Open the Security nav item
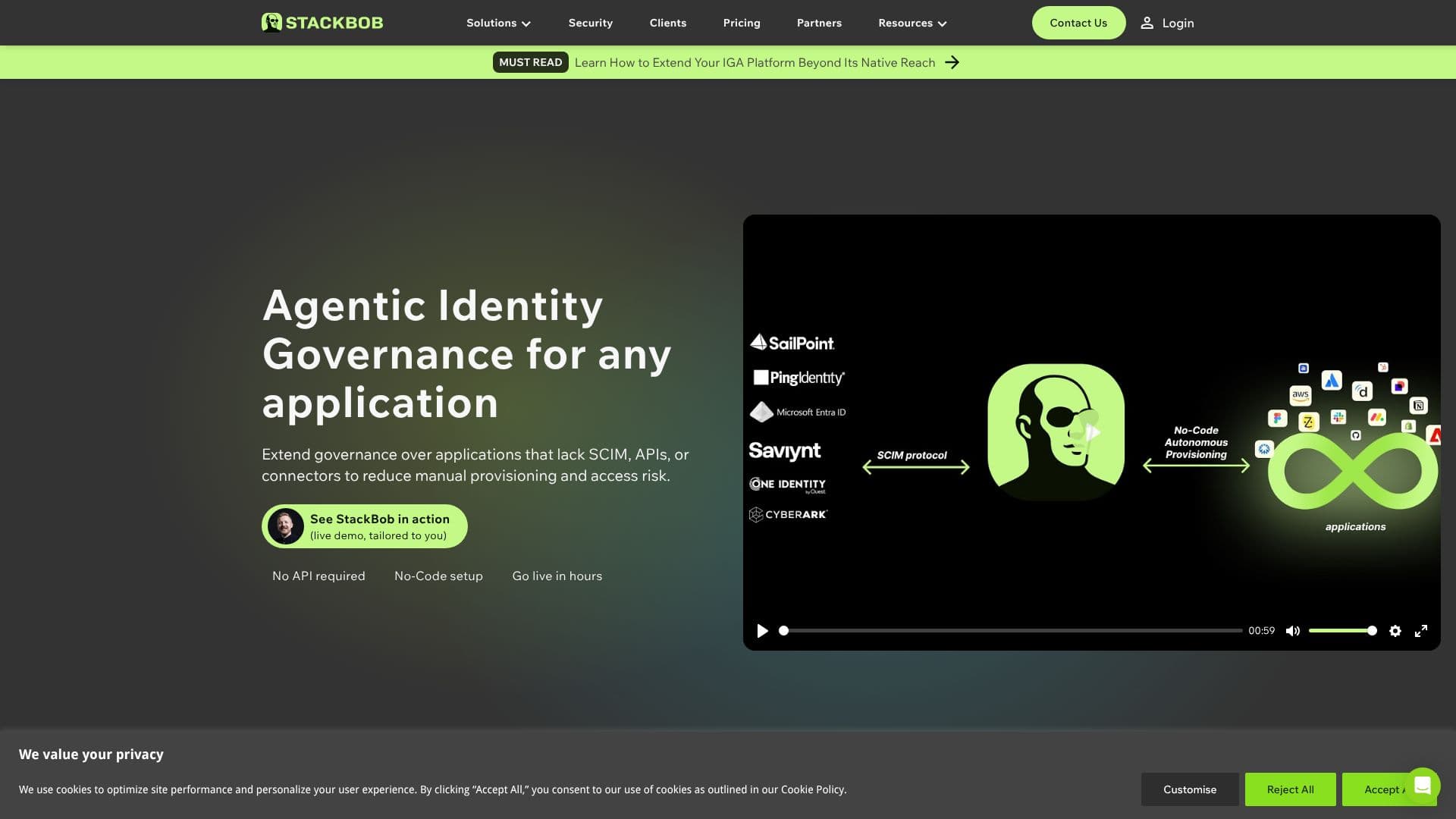The width and height of the screenshot is (1456, 819). pos(590,23)
